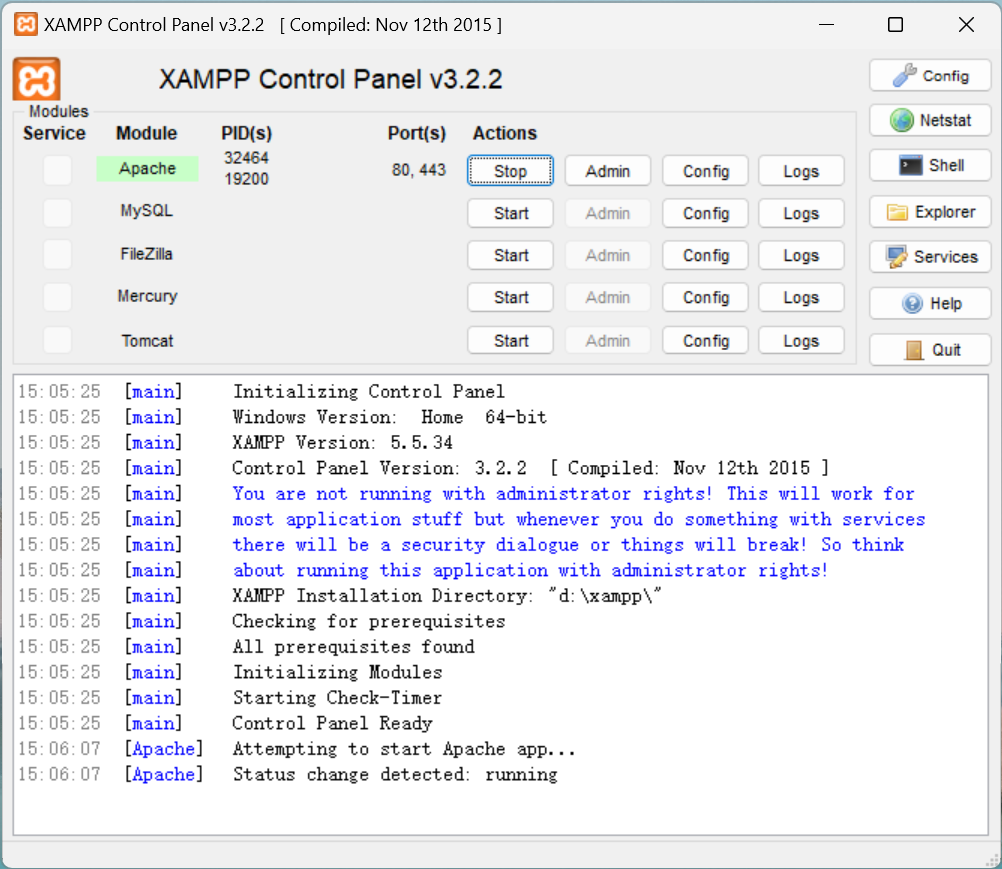Open the Explorer folder button
Image resolution: width=1002 pixels, height=869 pixels.
(x=930, y=211)
